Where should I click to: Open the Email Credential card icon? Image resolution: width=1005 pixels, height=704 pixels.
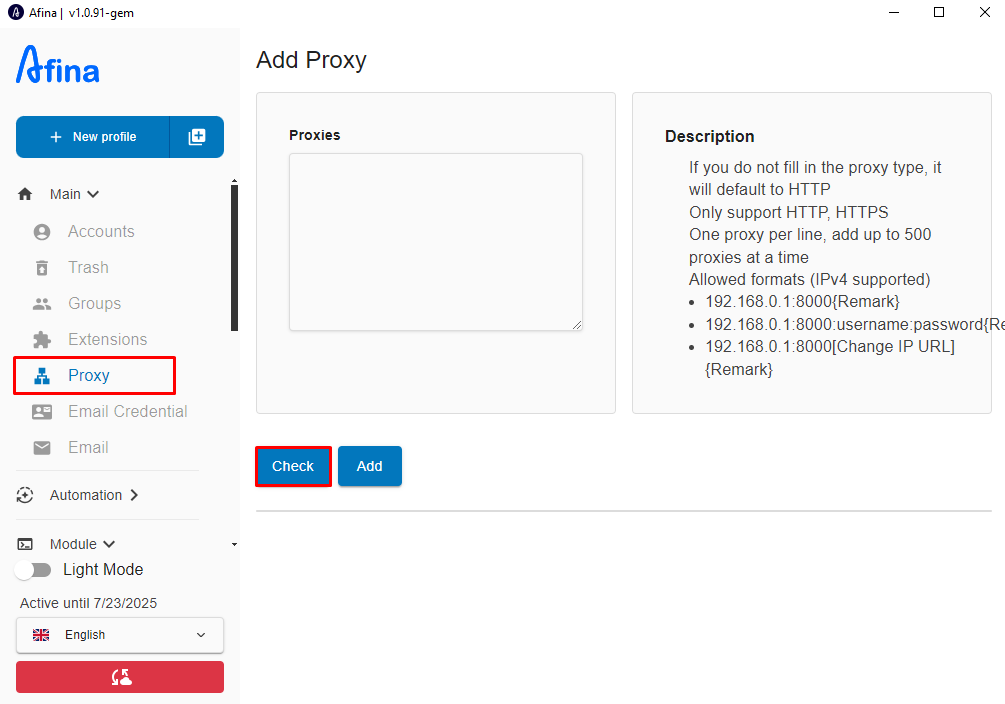point(42,412)
